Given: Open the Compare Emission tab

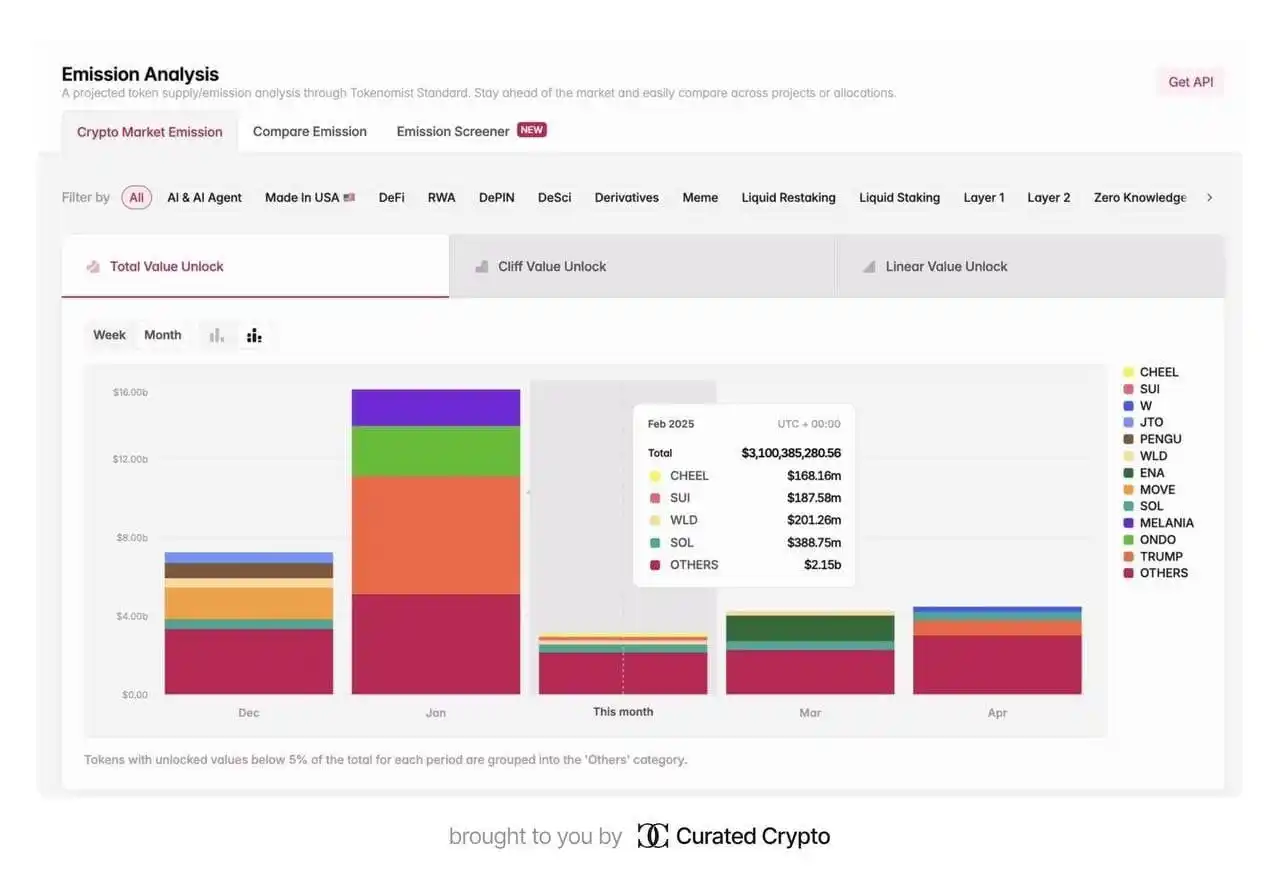Looking at the screenshot, I should coord(309,132).
